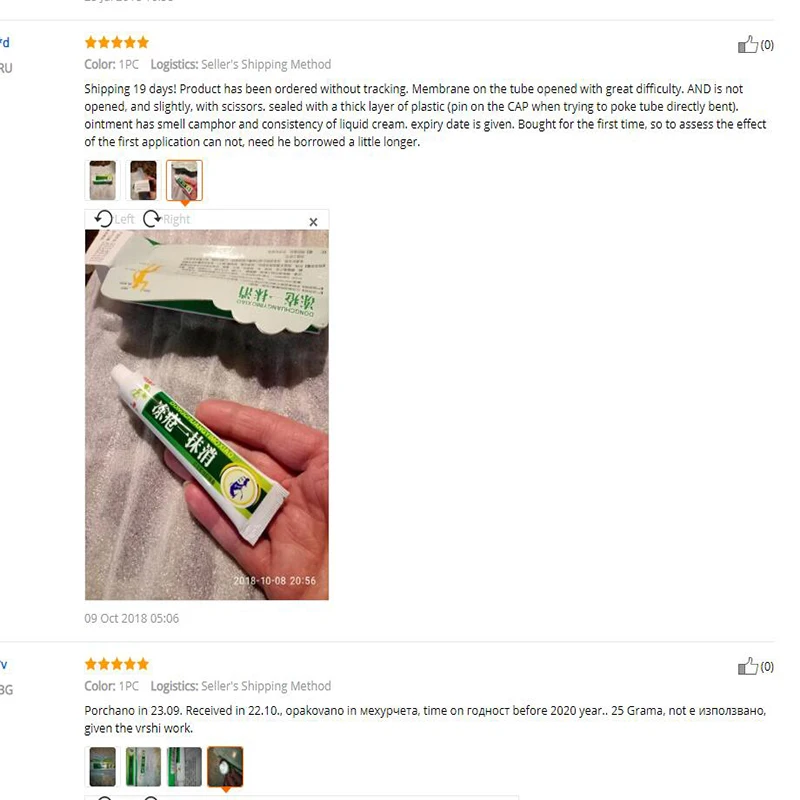The height and width of the screenshot is (800, 800).
Task: Like the second review with thumbs-up icon
Action: point(747,666)
